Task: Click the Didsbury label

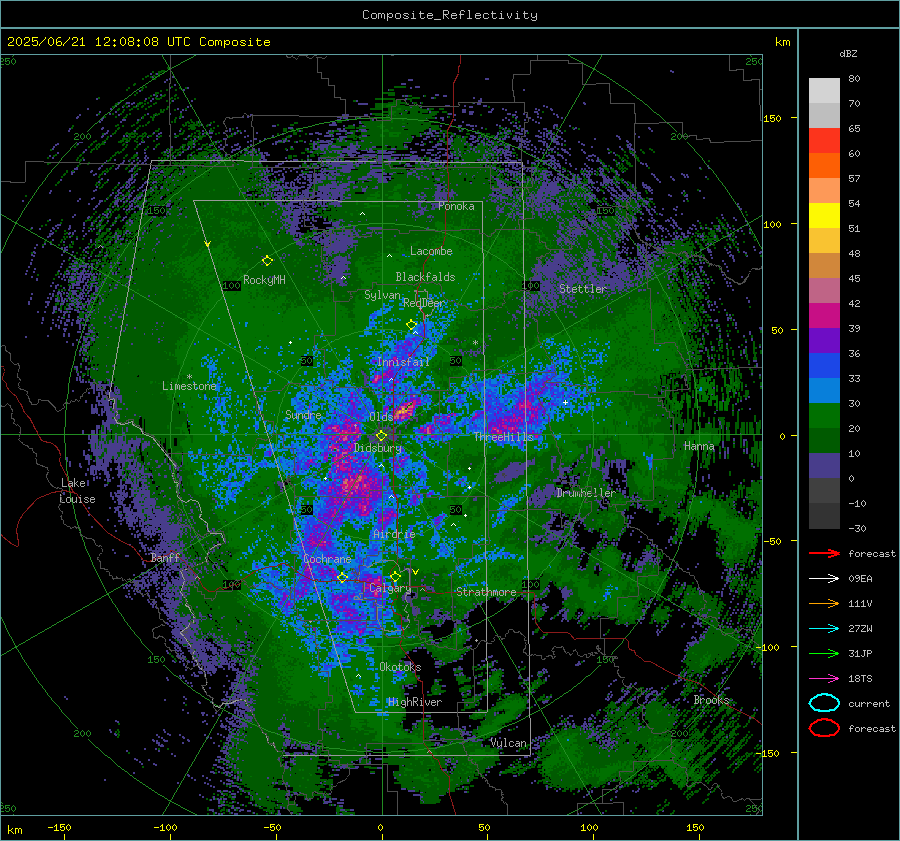Action: pyautogui.click(x=378, y=448)
